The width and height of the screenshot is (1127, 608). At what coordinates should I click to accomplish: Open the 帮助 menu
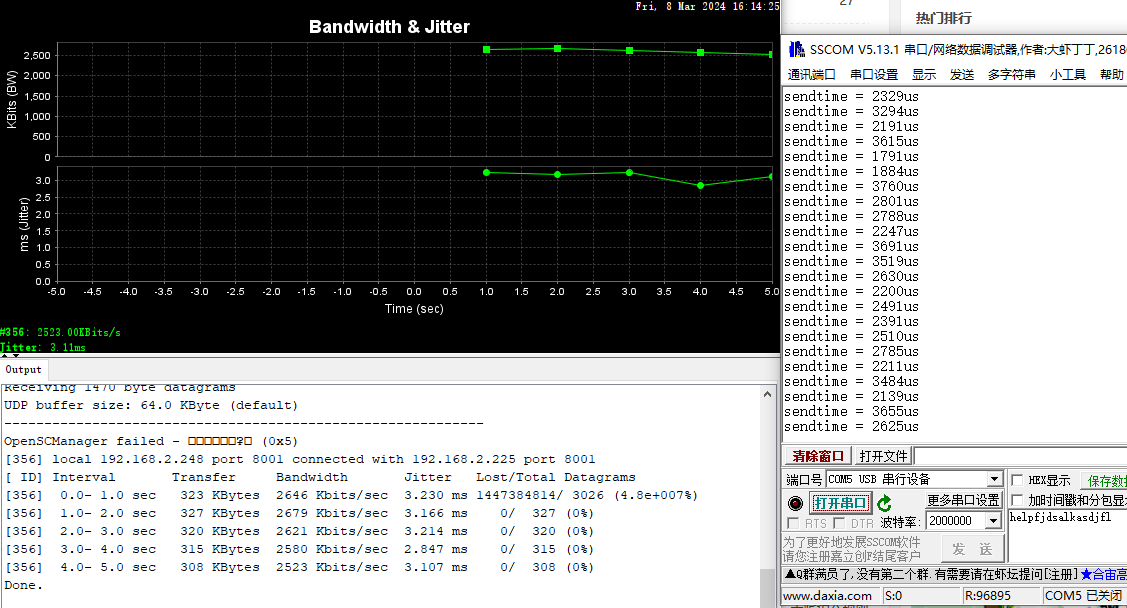pos(1111,75)
